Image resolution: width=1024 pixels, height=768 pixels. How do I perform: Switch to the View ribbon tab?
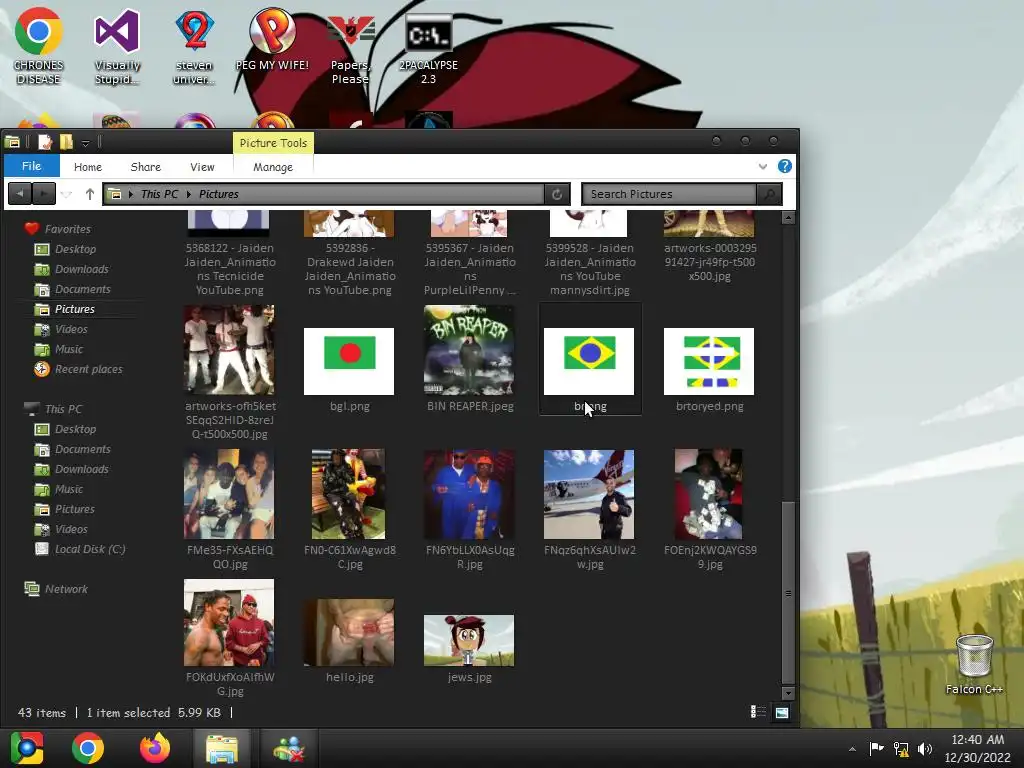click(x=202, y=167)
